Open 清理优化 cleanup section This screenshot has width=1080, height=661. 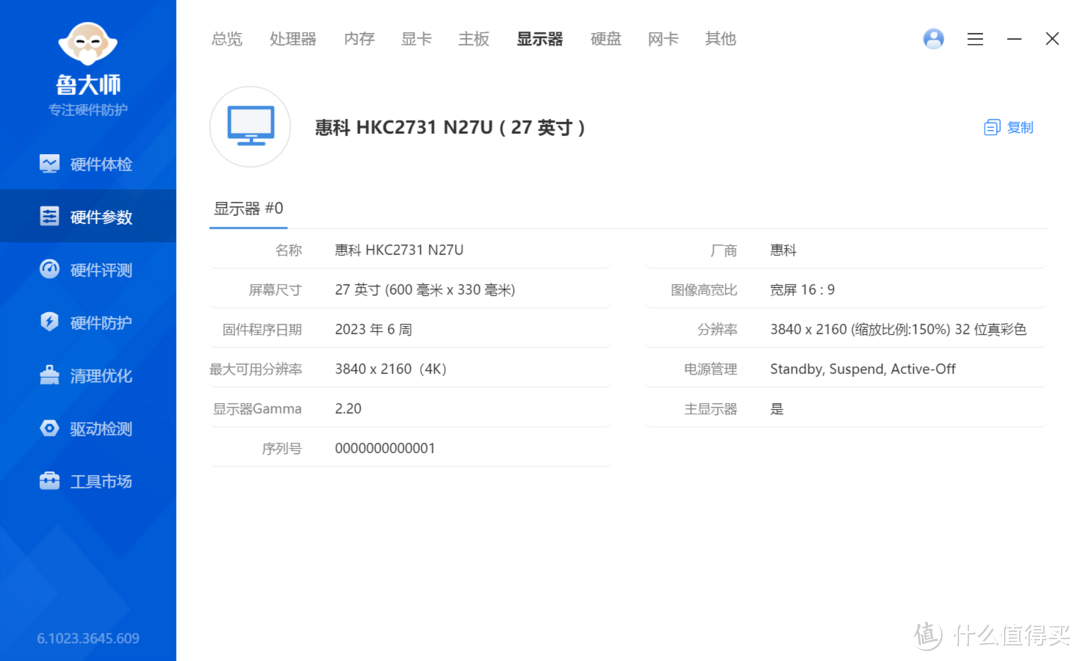tap(88, 375)
